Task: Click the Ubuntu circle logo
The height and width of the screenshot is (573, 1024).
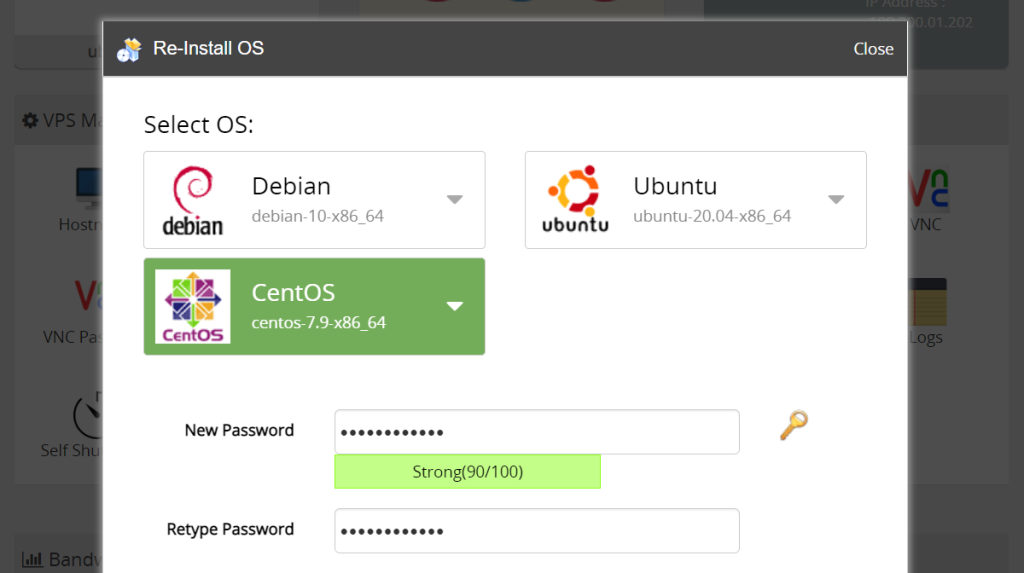Action: coord(575,200)
